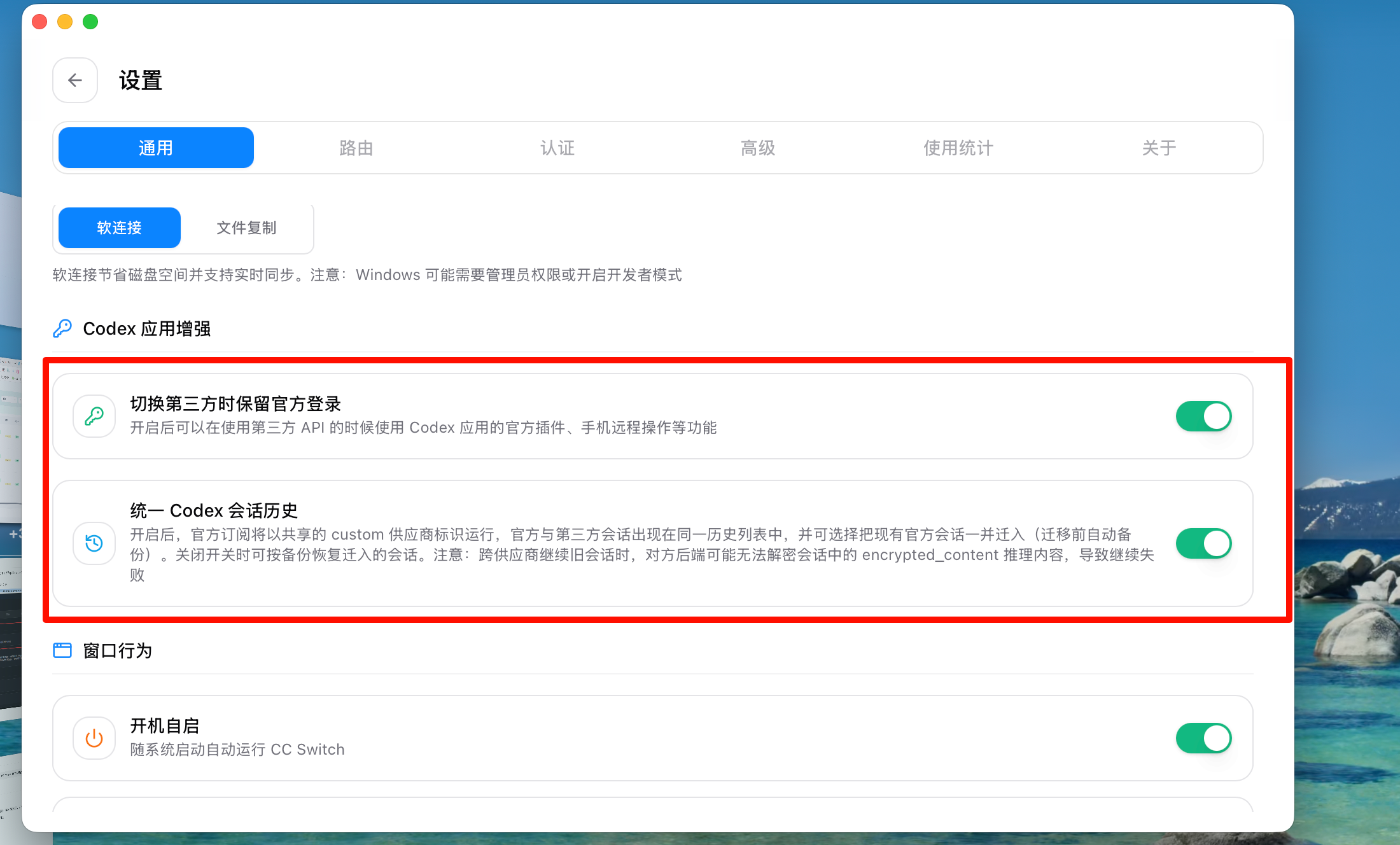The height and width of the screenshot is (845, 1400).
Task: Click the power icon in 开机自启 row
Action: [x=94, y=738]
